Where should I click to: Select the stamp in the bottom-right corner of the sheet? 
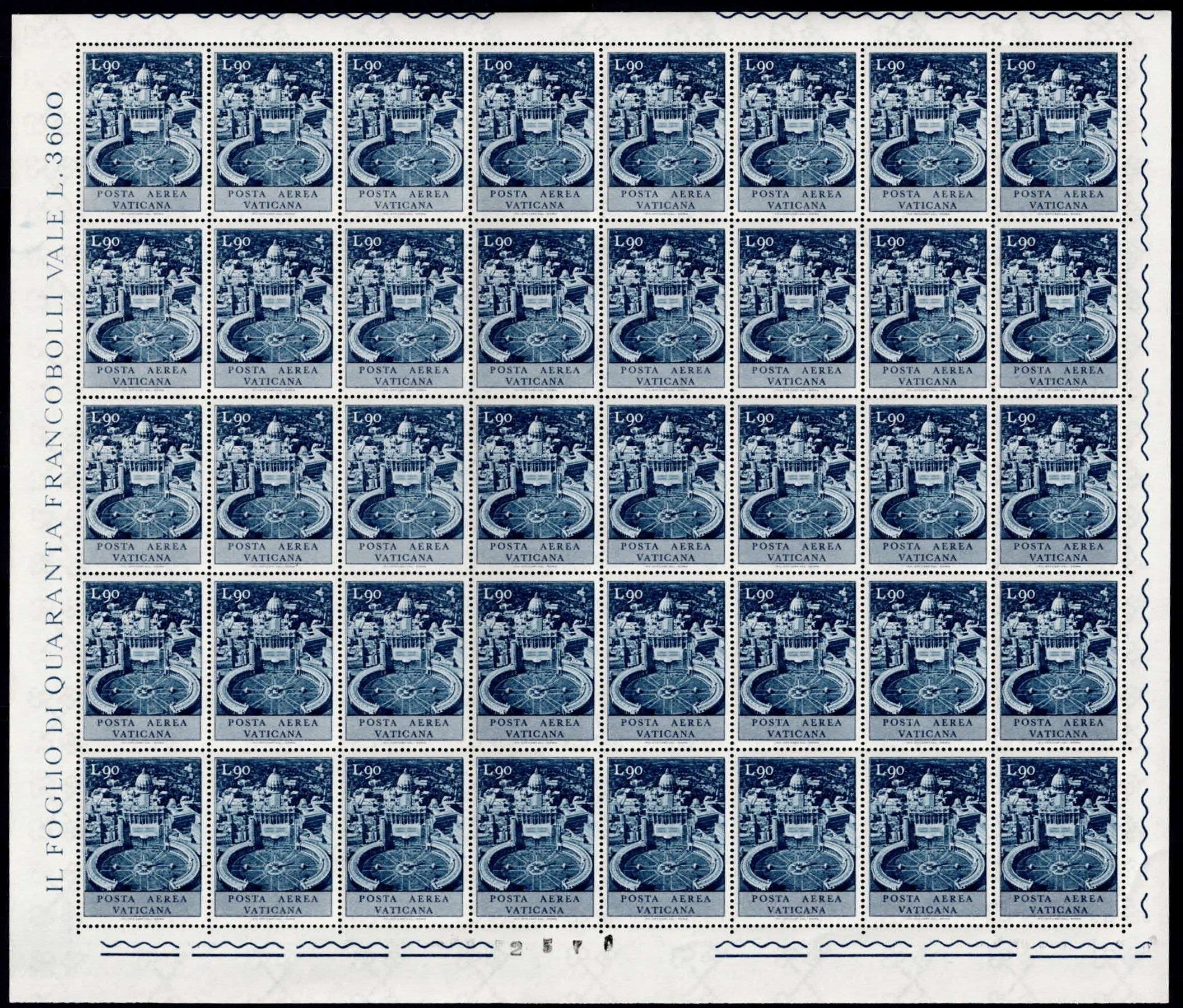pos(1059,837)
